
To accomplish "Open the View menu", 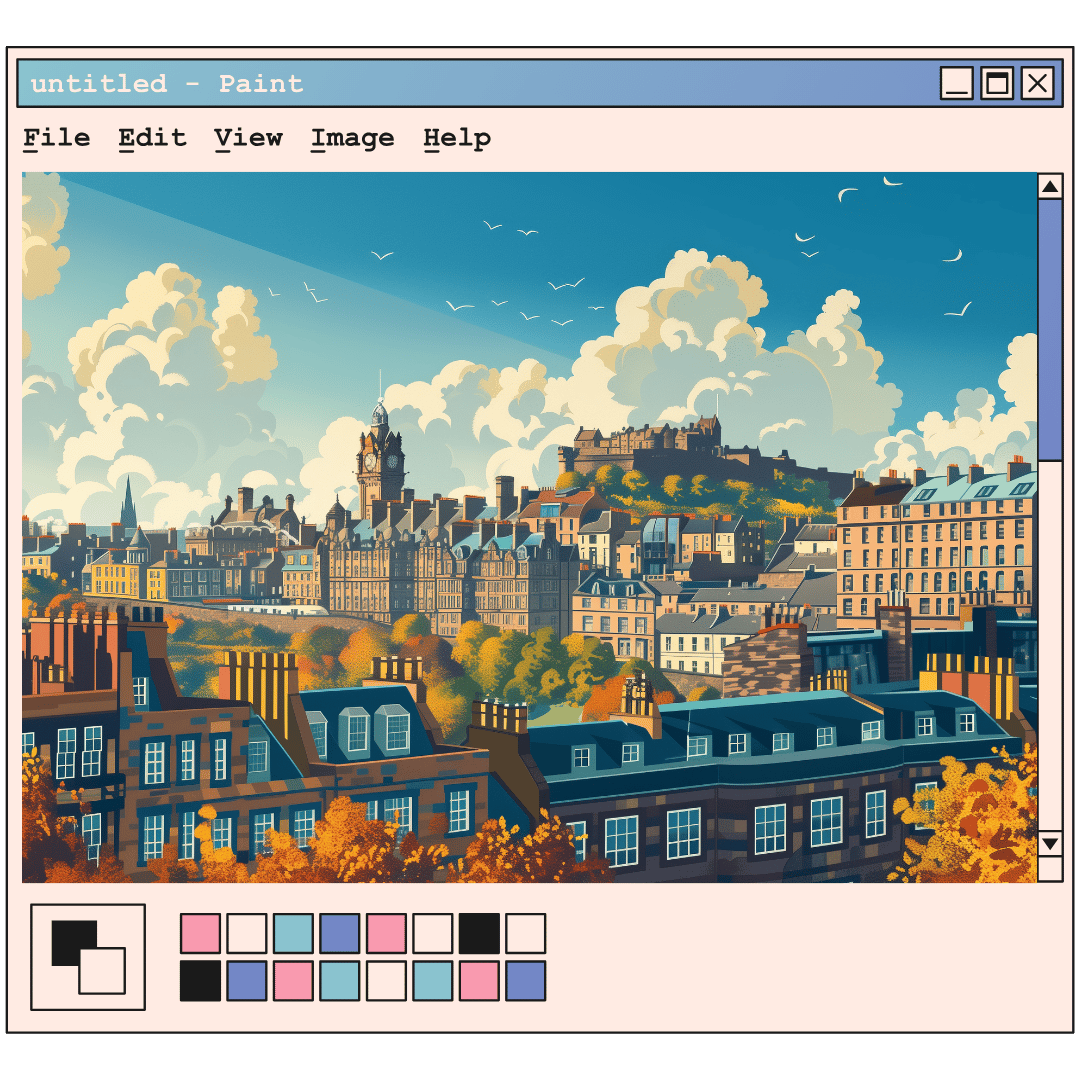I will coord(248,138).
